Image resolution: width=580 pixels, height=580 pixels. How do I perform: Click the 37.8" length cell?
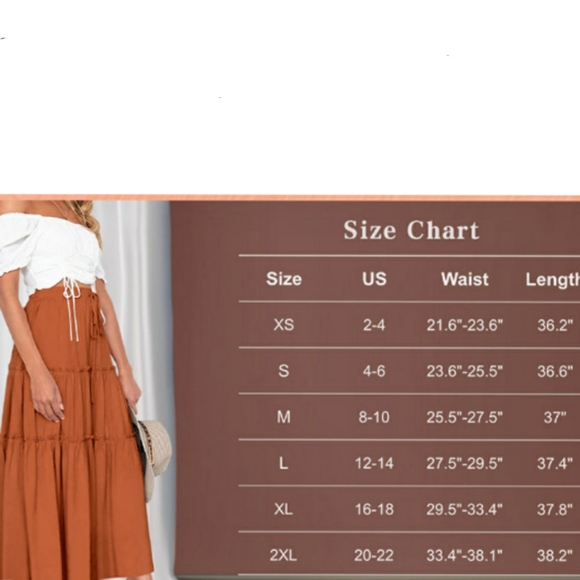coord(555,509)
